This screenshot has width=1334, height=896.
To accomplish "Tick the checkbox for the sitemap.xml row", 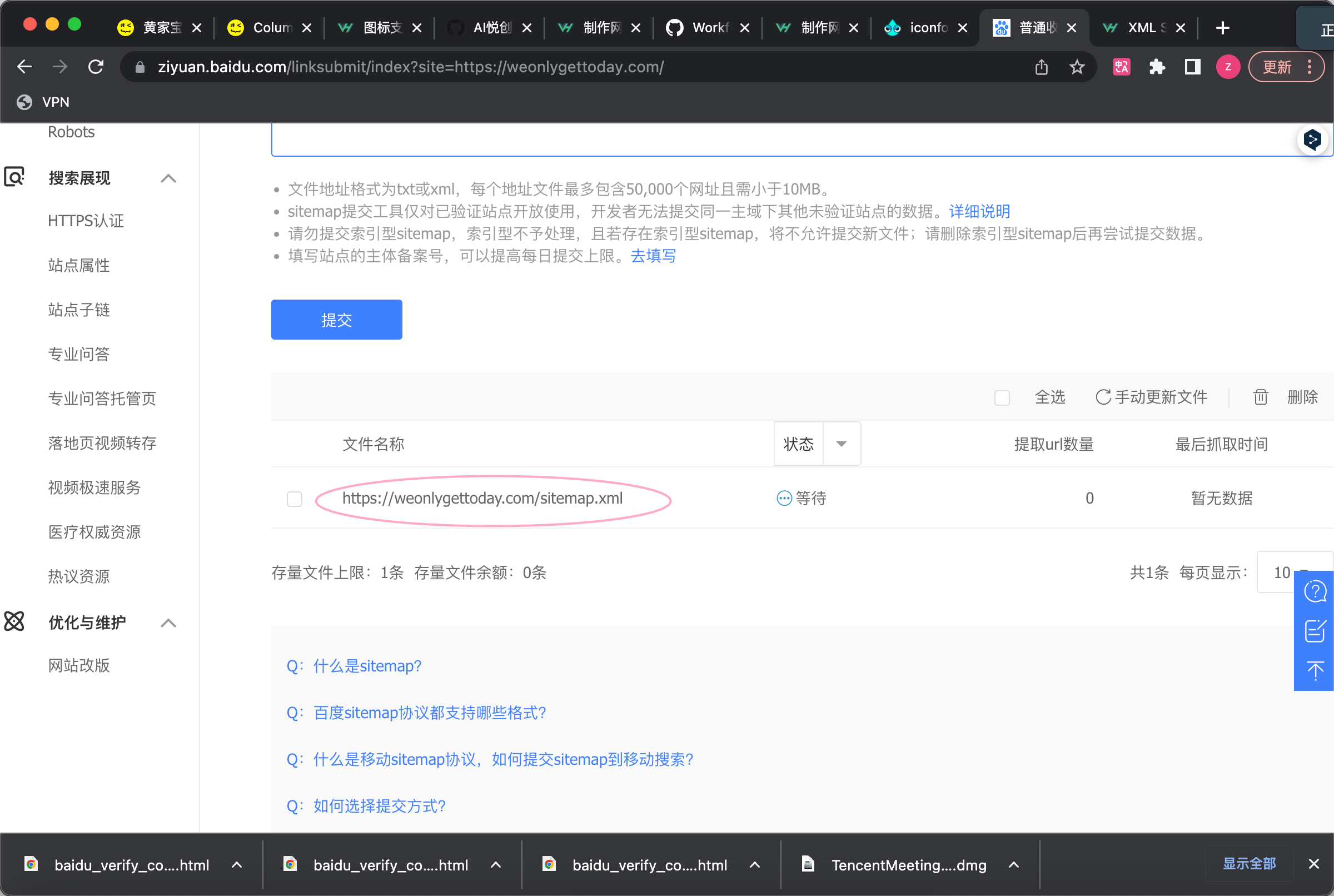I will click(x=295, y=499).
